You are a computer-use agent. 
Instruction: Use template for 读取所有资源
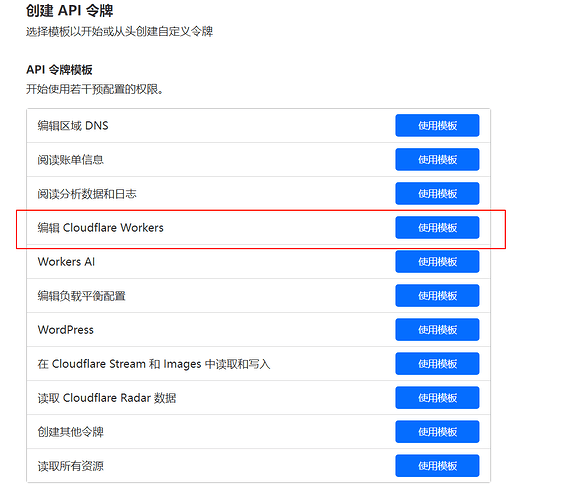click(x=437, y=466)
